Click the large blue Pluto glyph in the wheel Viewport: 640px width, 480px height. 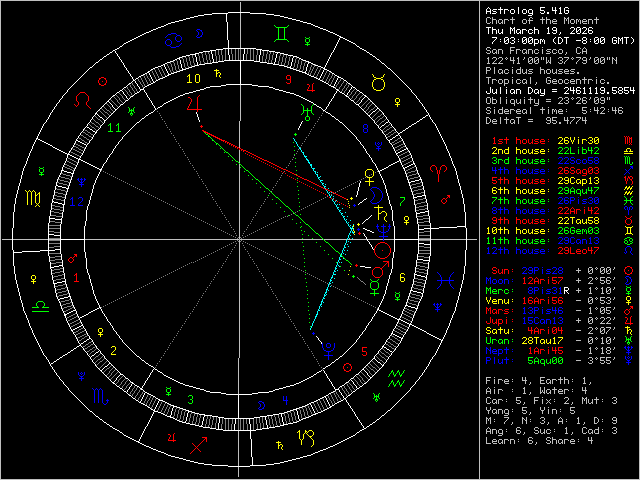328,351
